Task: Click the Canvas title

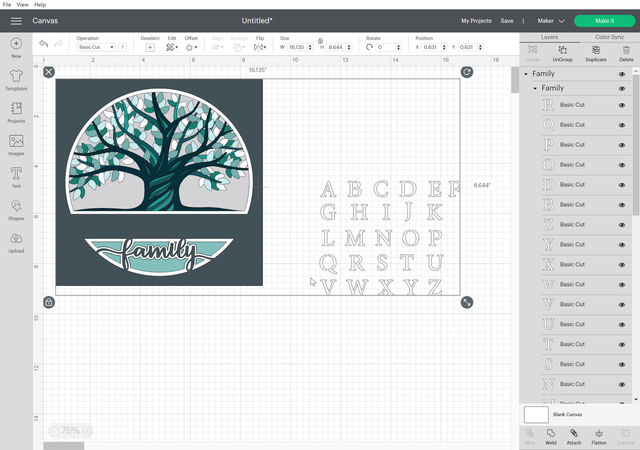Action: tap(45, 21)
